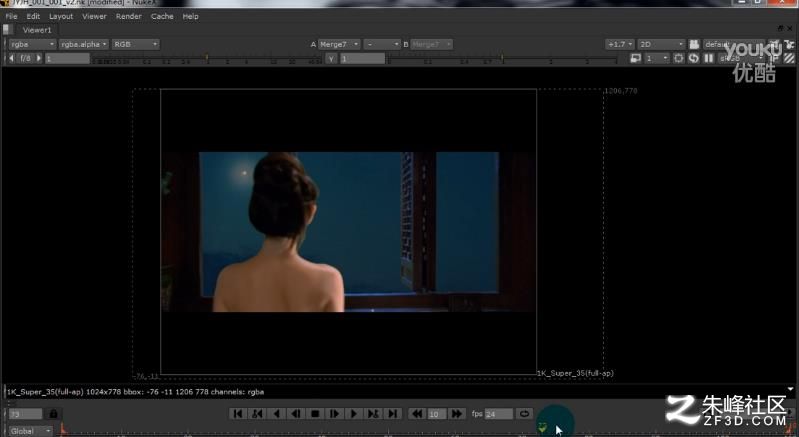Open the Help menu
The height and width of the screenshot is (437, 799).
pyautogui.click(x=191, y=16)
